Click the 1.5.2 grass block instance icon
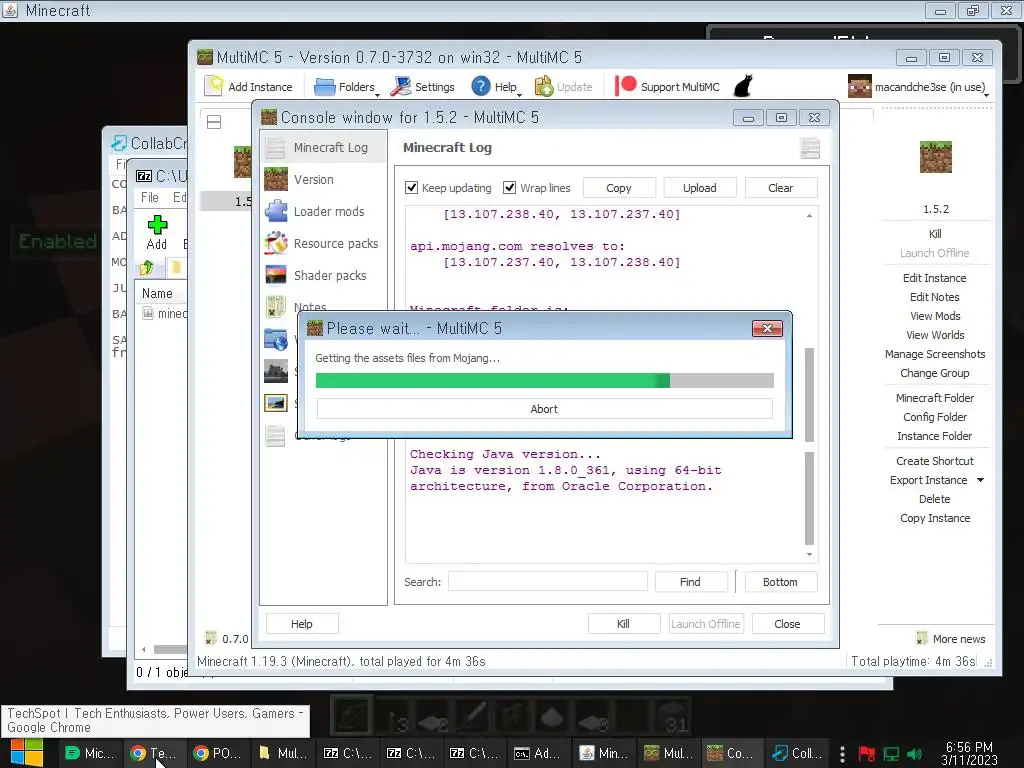1024x768 pixels. pyautogui.click(x=935, y=157)
